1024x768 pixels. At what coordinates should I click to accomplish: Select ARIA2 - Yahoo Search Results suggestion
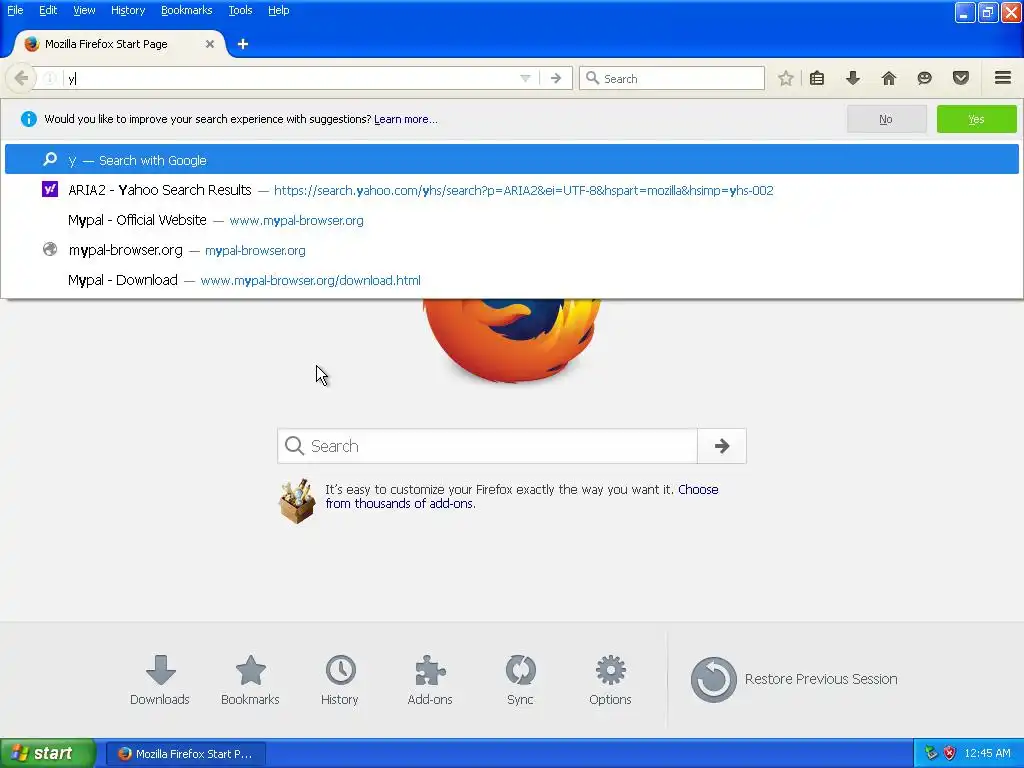click(511, 190)
